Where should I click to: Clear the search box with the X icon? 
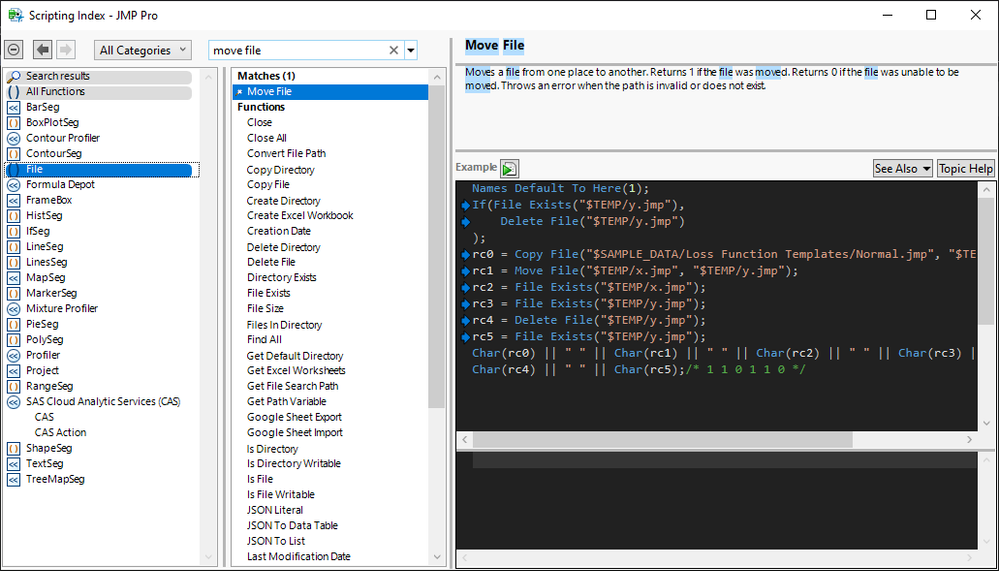[x=394, y=50]
